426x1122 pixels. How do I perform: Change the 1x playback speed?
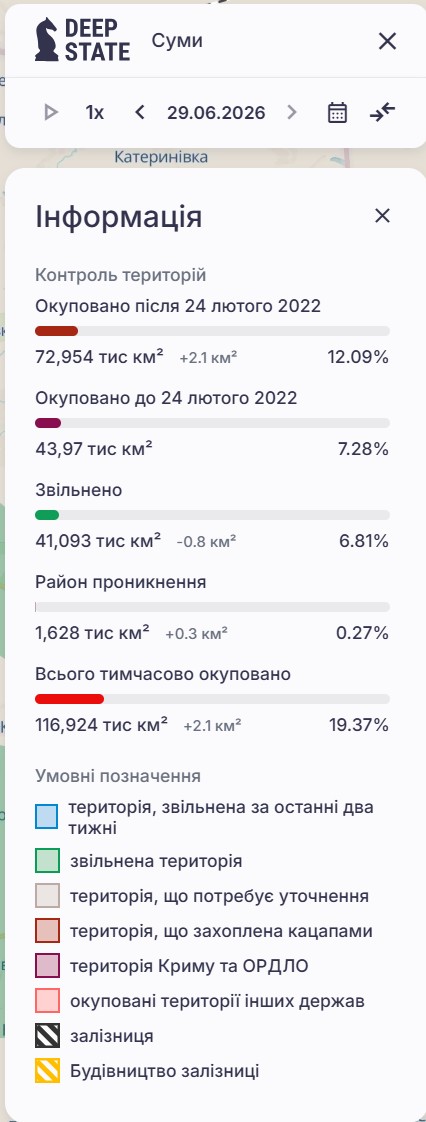pos(95,112)
